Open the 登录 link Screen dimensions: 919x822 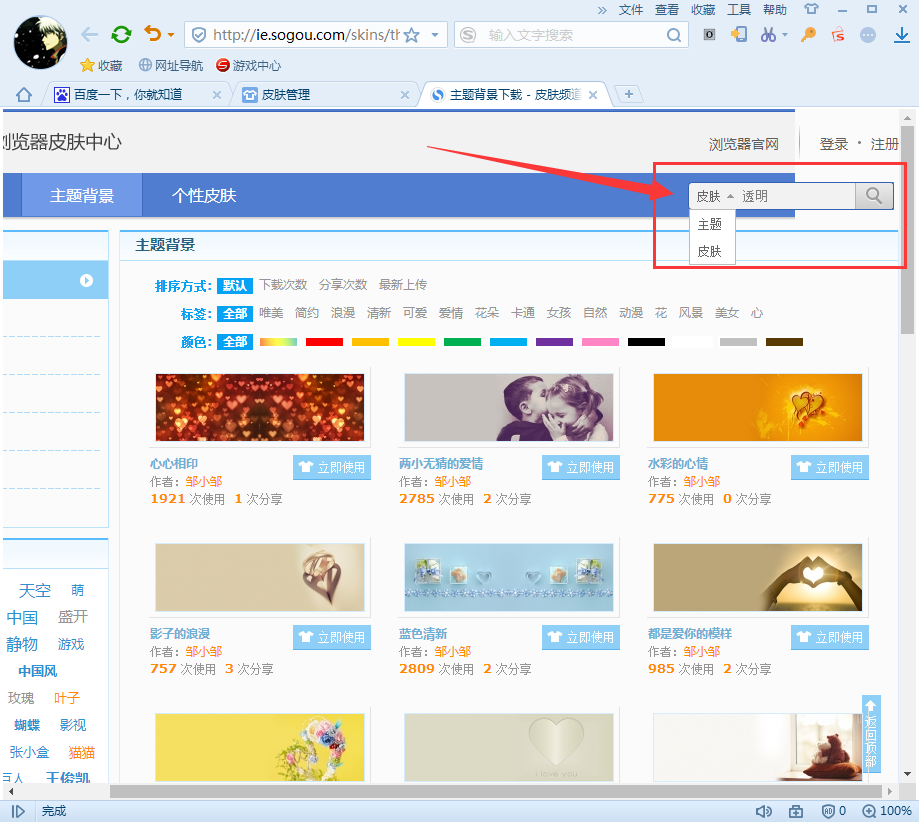tap(833, 143)
